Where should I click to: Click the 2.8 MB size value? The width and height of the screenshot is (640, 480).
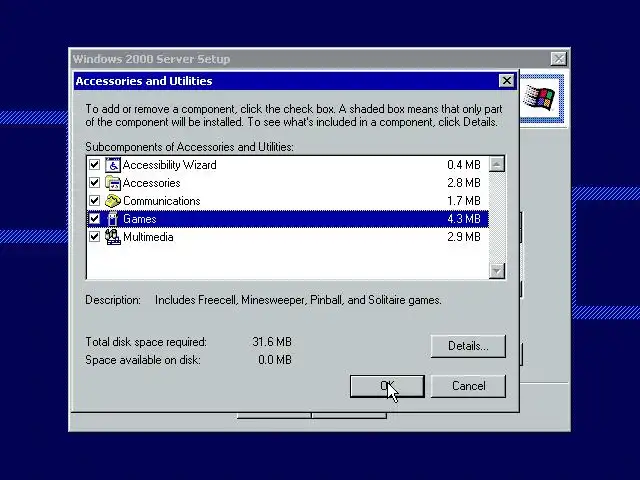[x=464, y=183]
